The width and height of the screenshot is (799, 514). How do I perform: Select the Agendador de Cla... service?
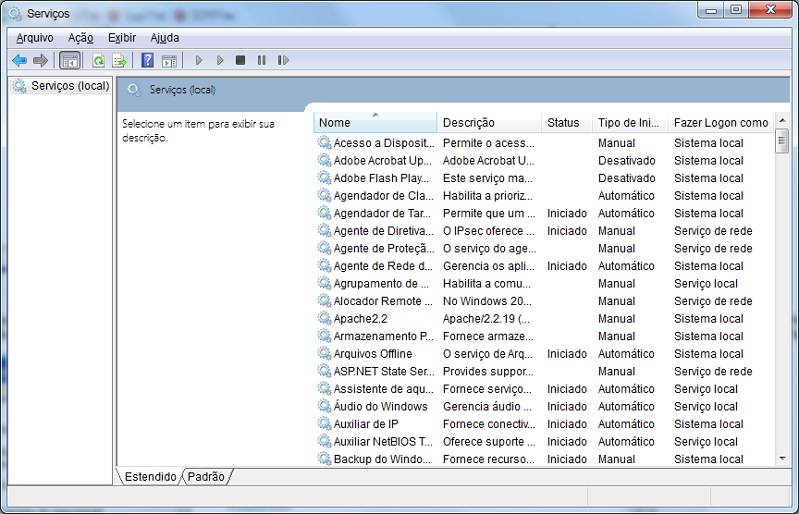pyautogui.click(x=543, y=196)
